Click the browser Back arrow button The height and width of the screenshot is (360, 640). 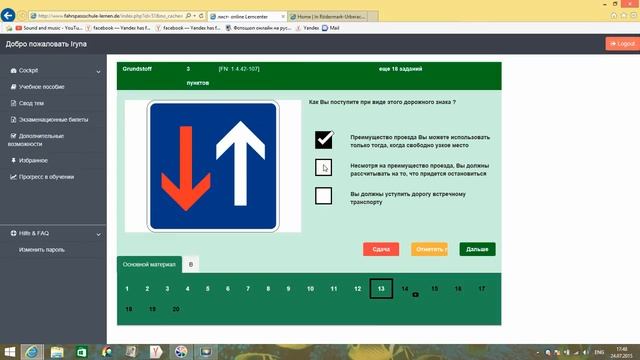[8, 16]
